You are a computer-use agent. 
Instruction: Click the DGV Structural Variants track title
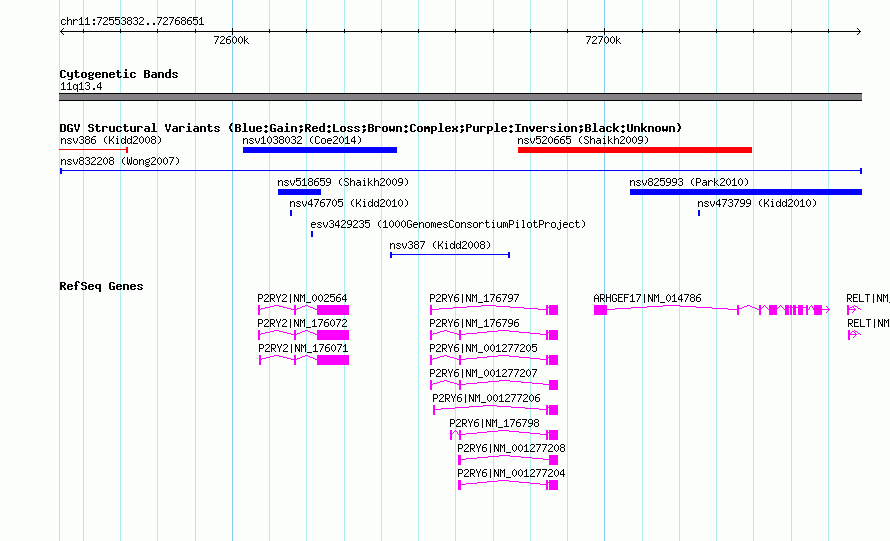[370, 128]
